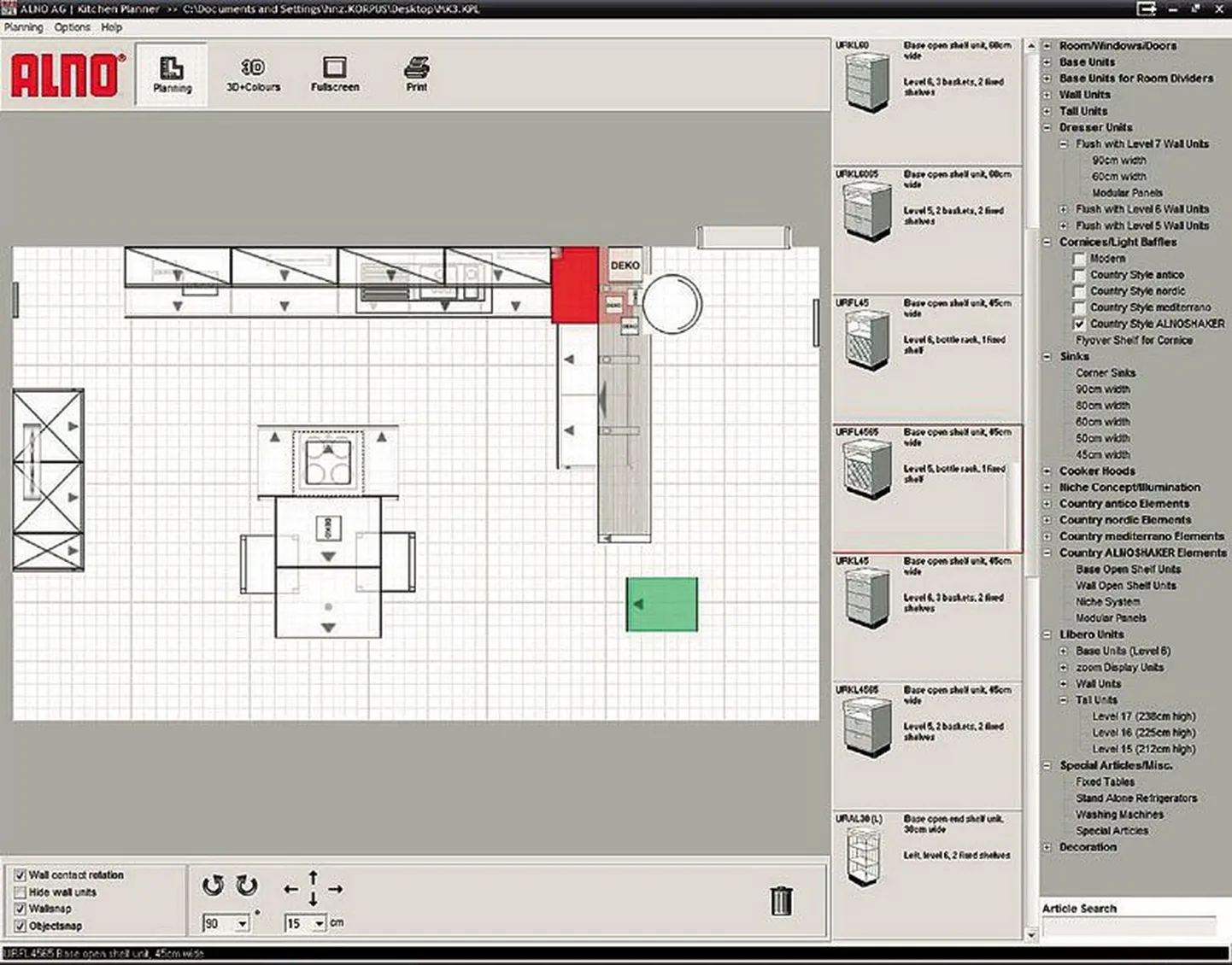Toggle Wall contact relation checkbox

[21, 875]
